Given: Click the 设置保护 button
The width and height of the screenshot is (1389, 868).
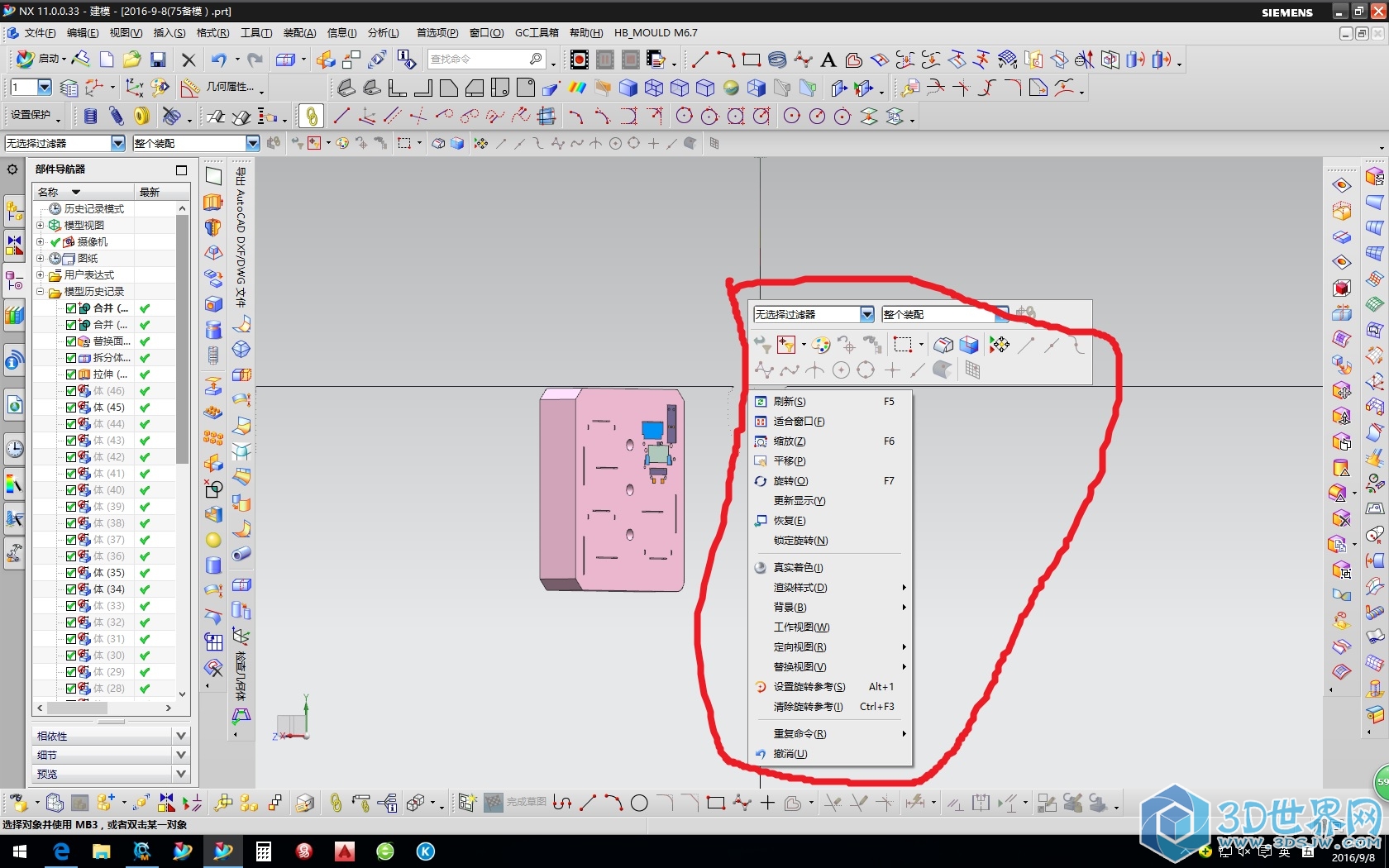Looking at the screenshot, I should pyautogui.click(x=34, y=115).
